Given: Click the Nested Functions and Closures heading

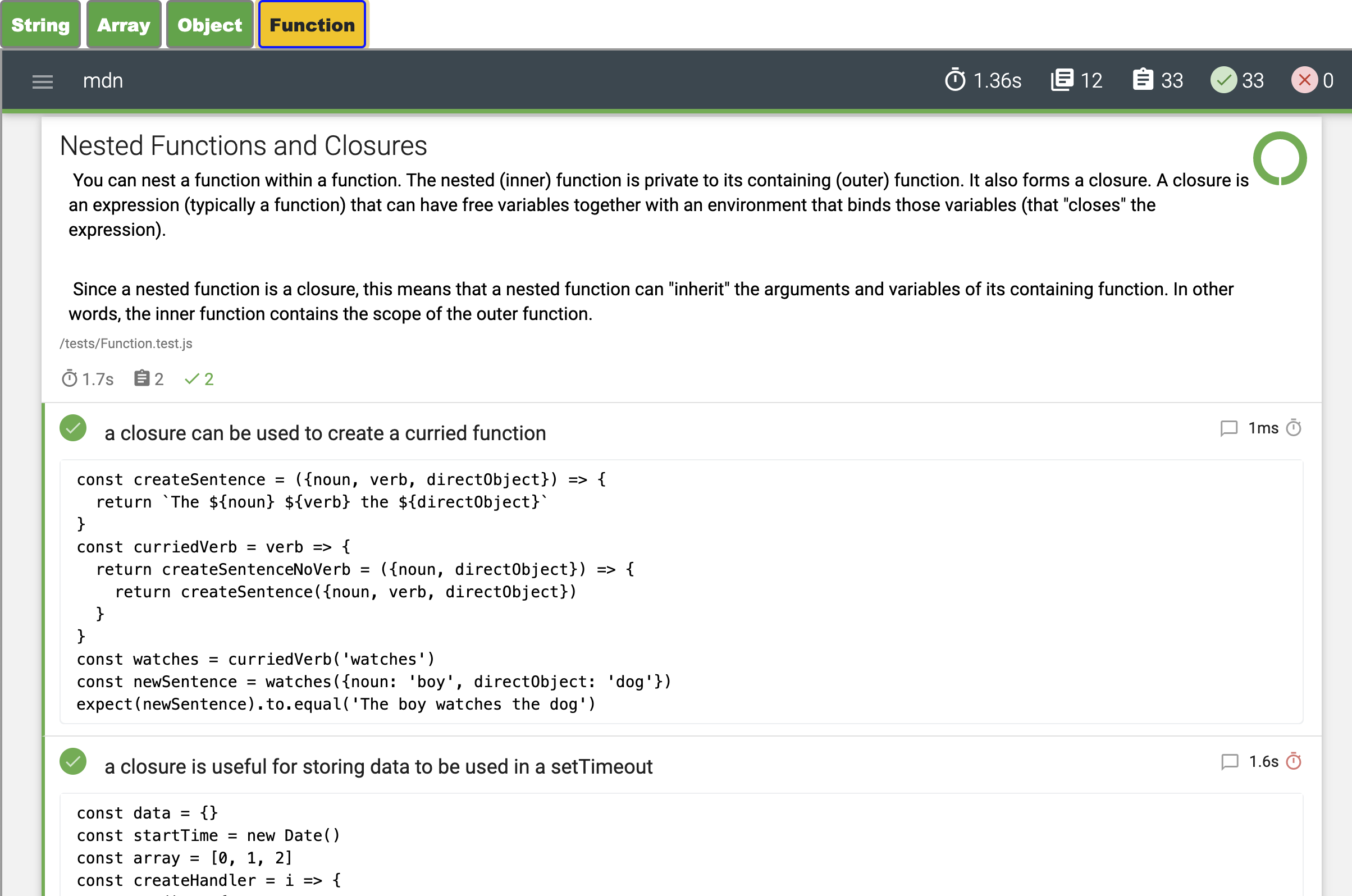Looking at the screenshot, I should tap(243, 145).
